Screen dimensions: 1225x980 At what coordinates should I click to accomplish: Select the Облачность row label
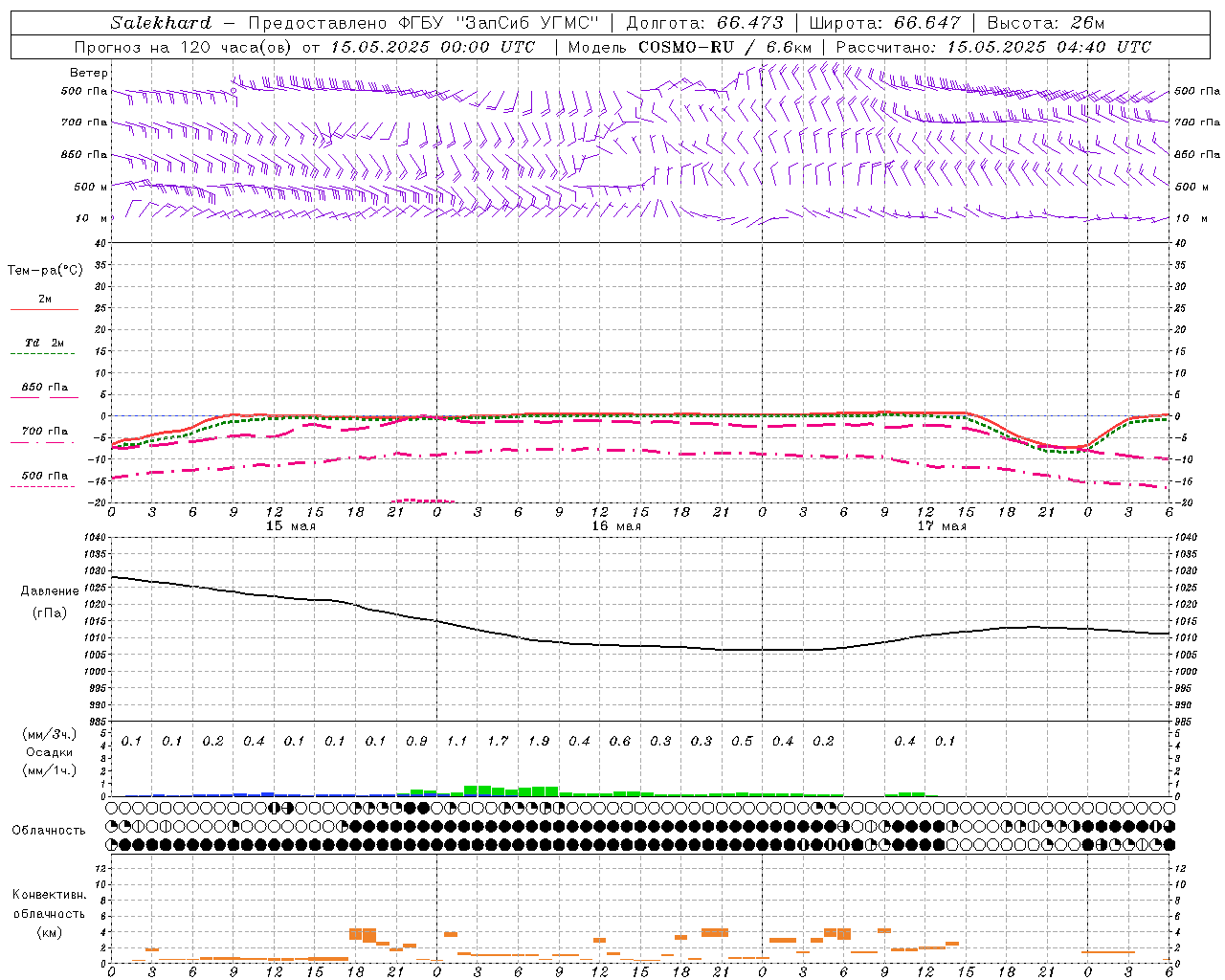coord(49,830)
